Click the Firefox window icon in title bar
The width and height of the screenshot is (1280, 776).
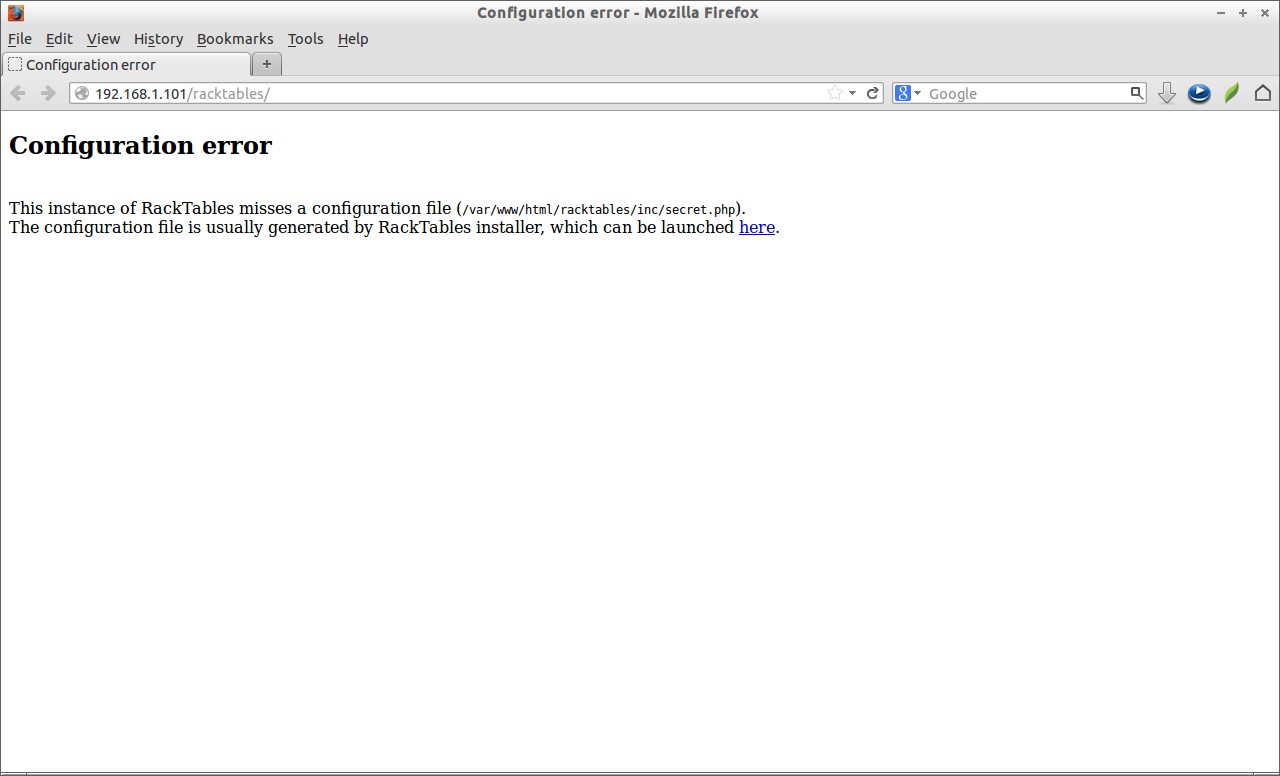click(16, 13)
